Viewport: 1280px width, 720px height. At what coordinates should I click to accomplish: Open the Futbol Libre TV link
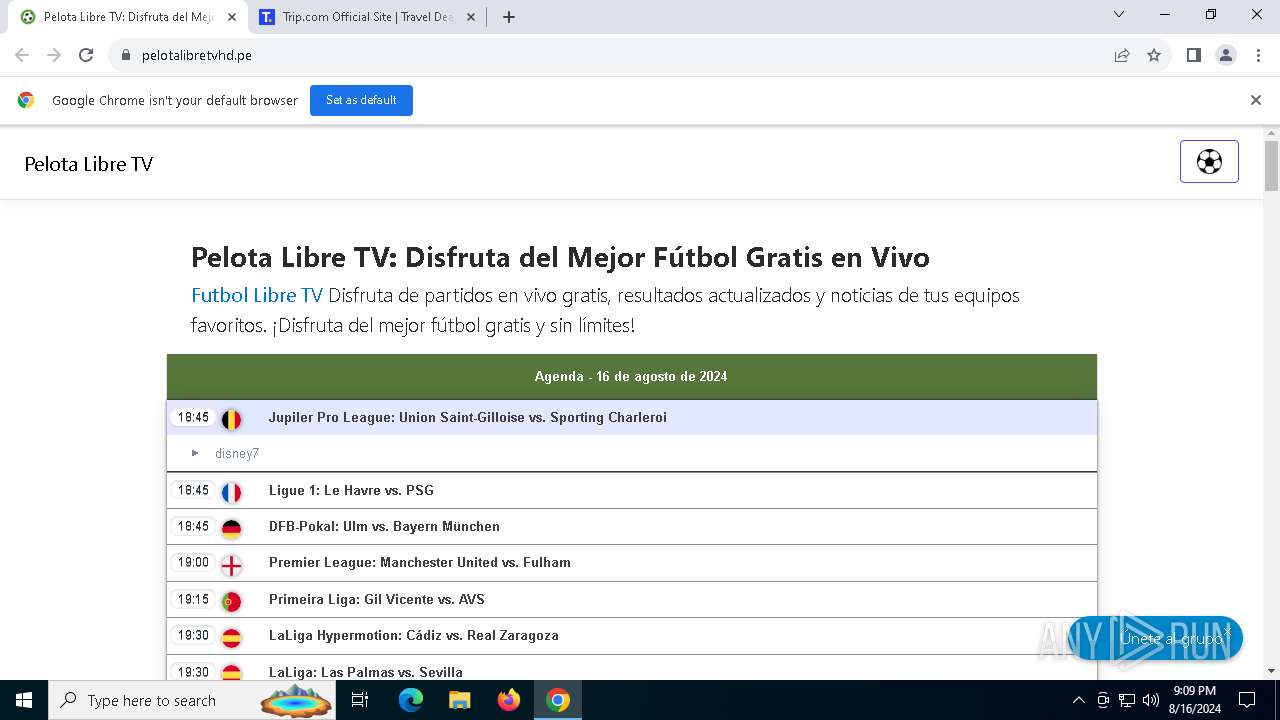257,295
